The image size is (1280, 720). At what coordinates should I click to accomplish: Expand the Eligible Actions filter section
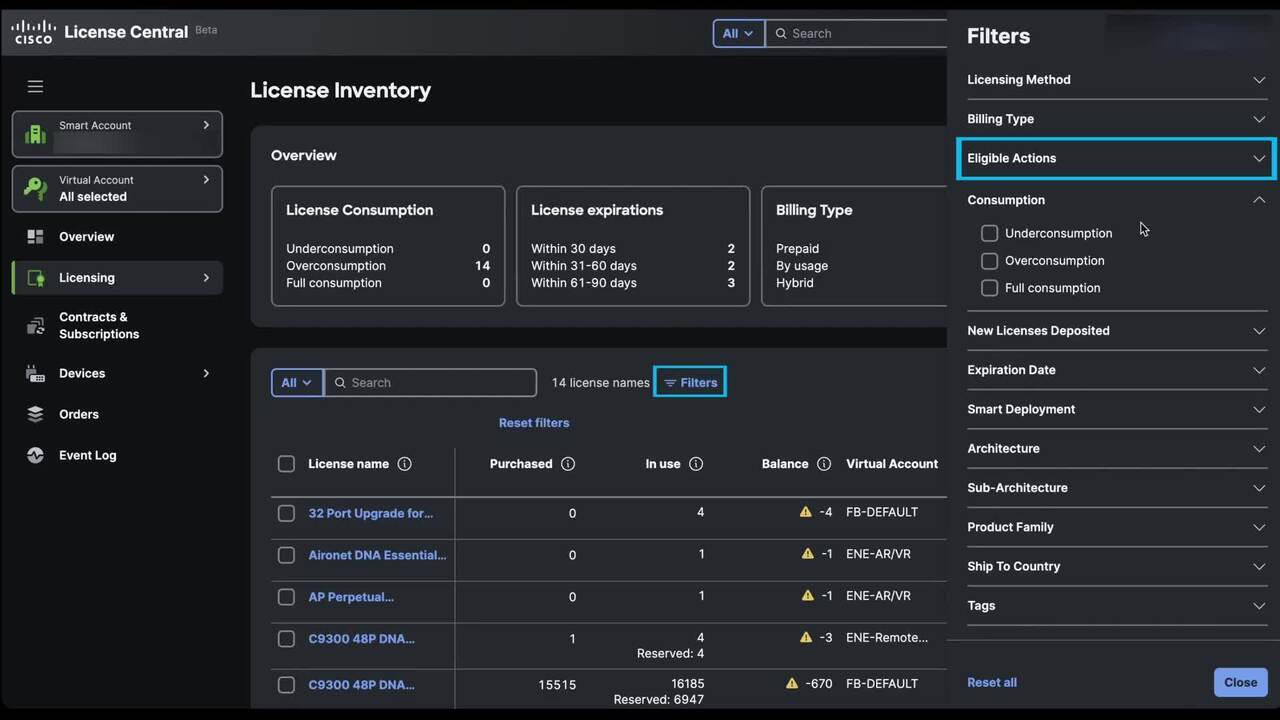point(1116,158)
